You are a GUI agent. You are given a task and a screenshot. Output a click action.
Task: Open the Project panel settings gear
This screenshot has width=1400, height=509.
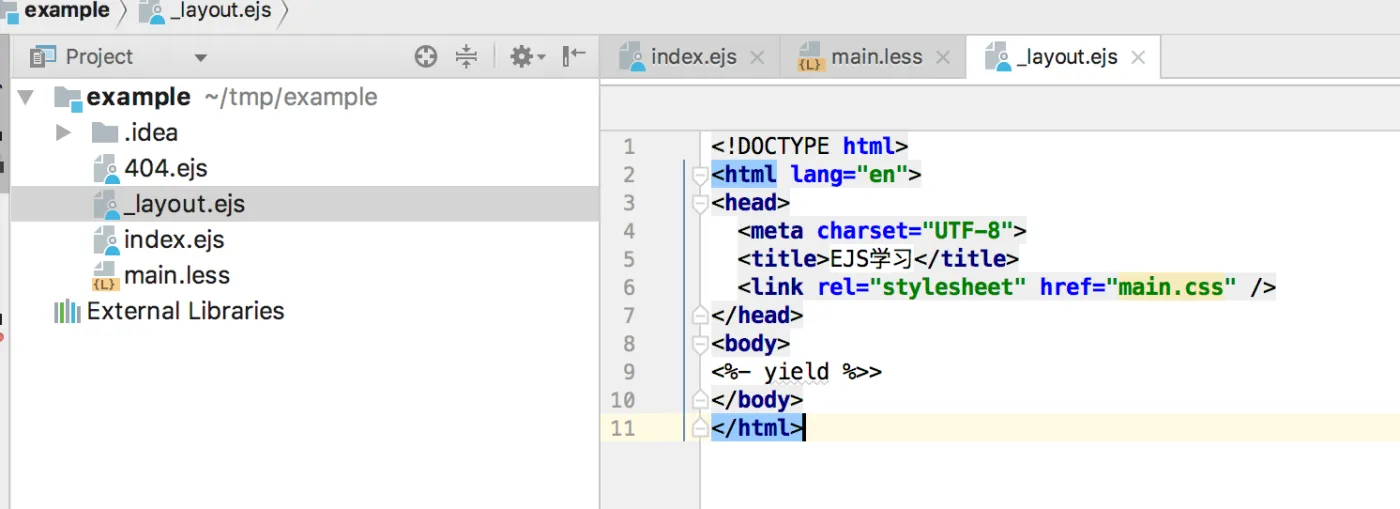522,57
